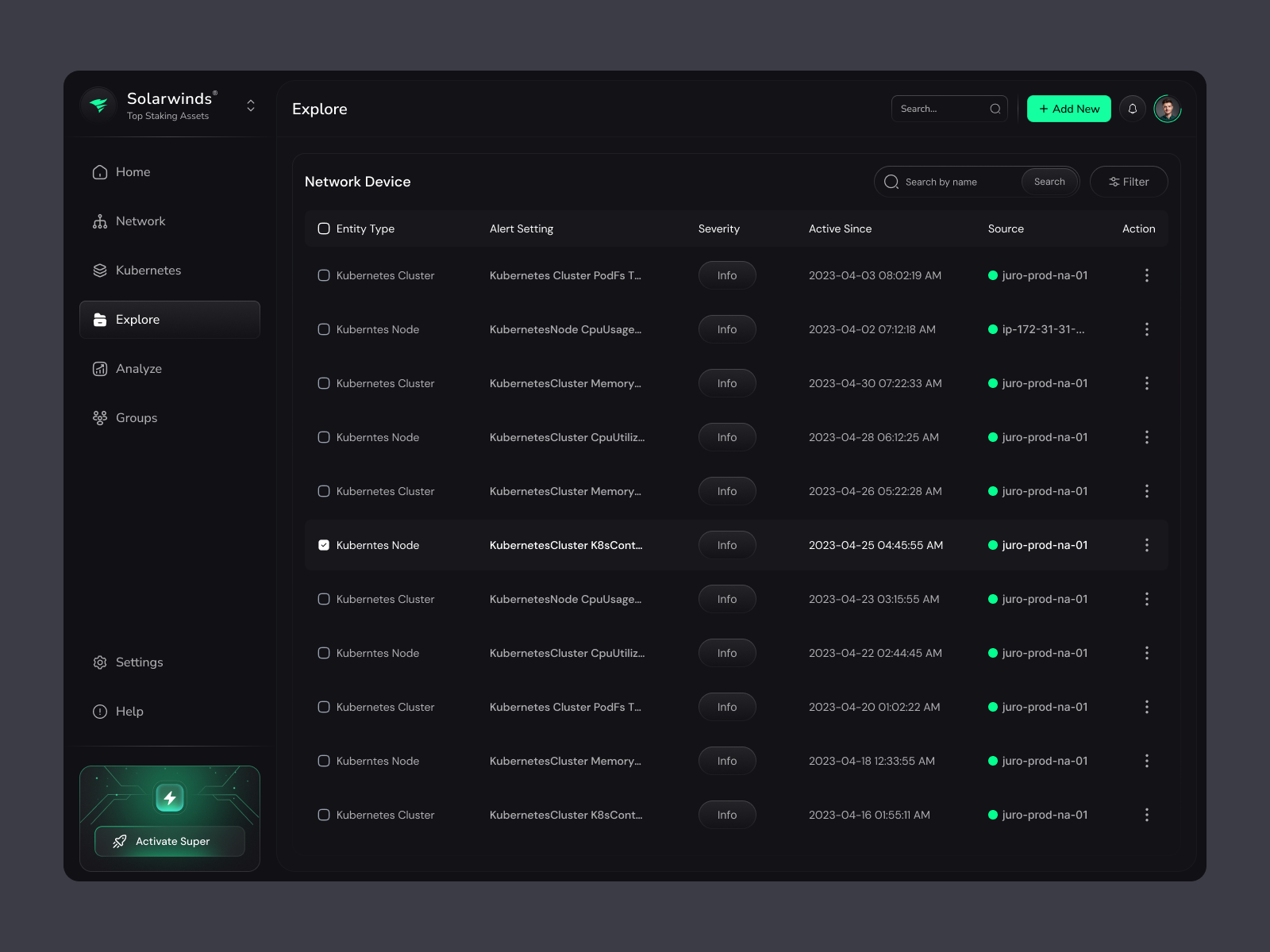Viewport: 1270px width, 952px height.
Task: Check the 2023-04-18 Kuberntes Node row checkbox
Action: click(324, 761)
